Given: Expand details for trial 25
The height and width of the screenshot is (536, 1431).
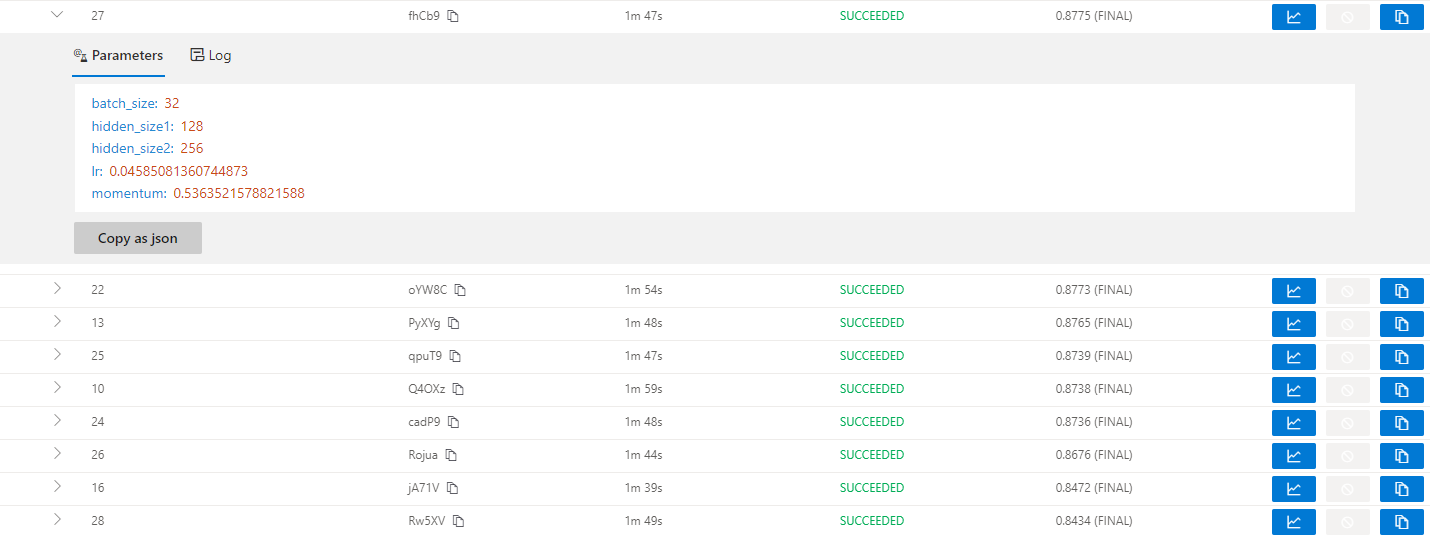Looking at the screenshot, I should (57, 355).
